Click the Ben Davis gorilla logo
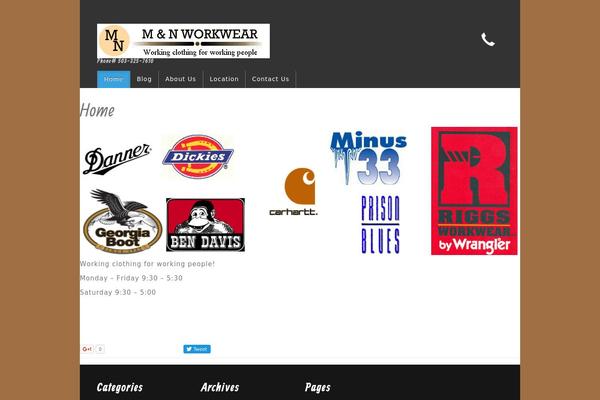Viewport: 600px width, 400px height. pyautogui.click(x=205, y=225)
